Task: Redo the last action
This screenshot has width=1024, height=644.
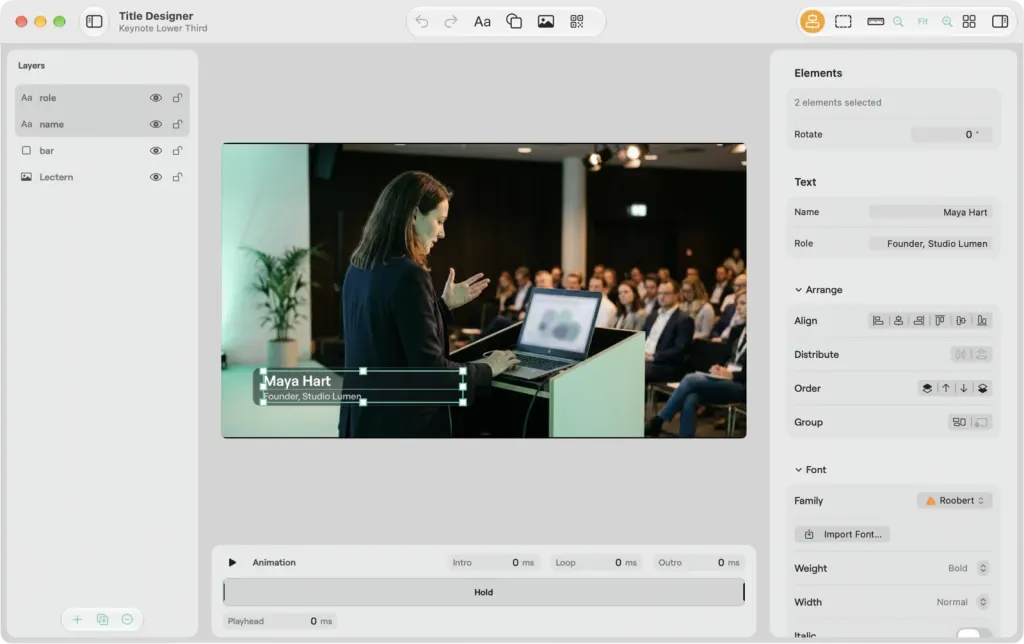Action: pos(451,22)
